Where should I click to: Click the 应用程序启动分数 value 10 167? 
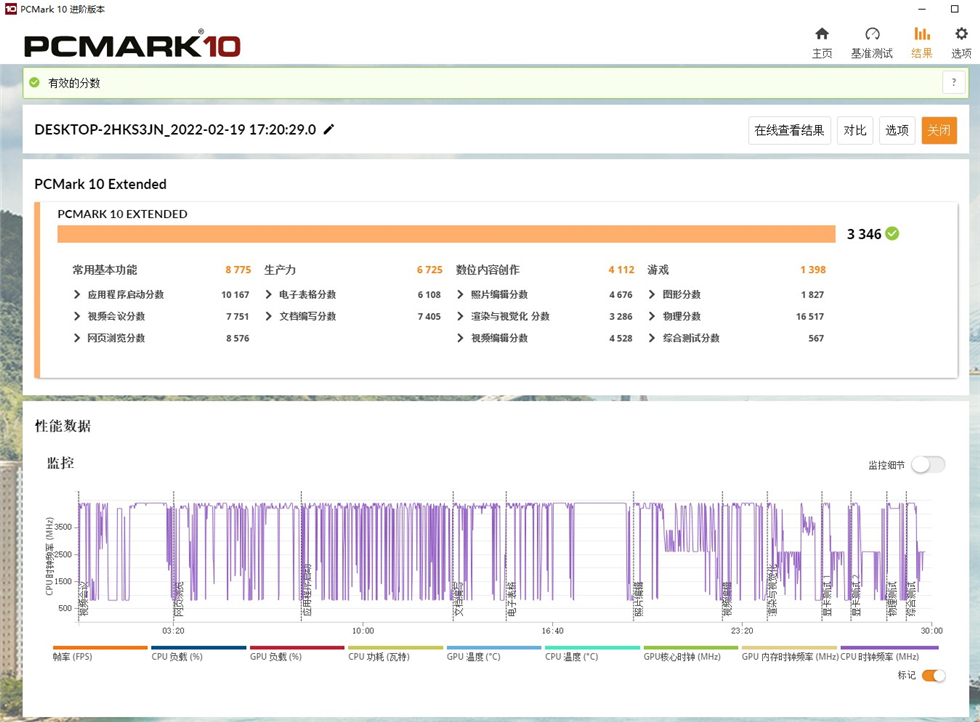[x=235, y=294]
